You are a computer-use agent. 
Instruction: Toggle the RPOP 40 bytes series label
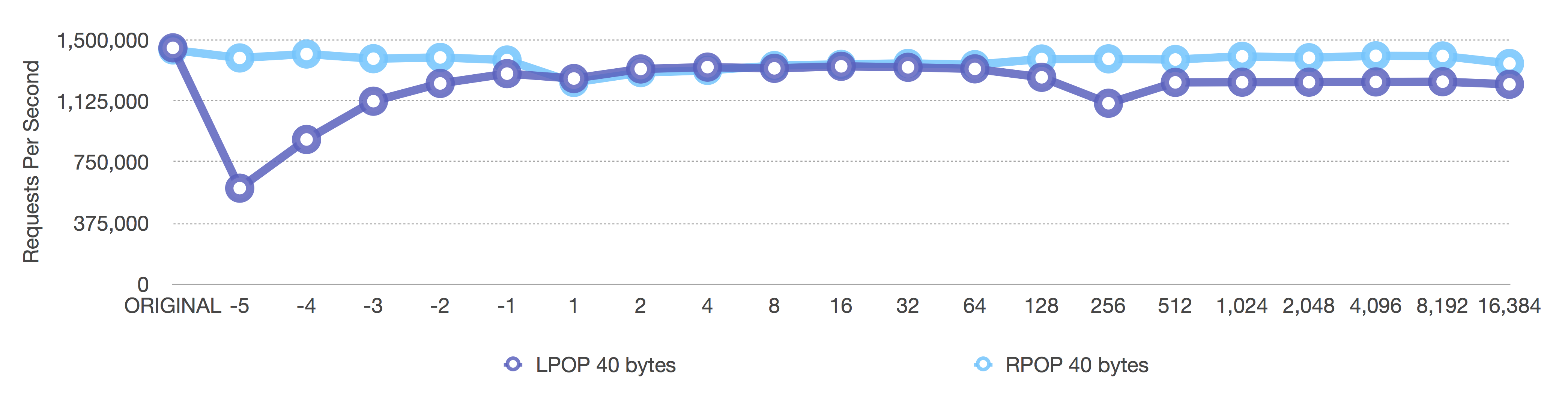[x=1076, y=365]
